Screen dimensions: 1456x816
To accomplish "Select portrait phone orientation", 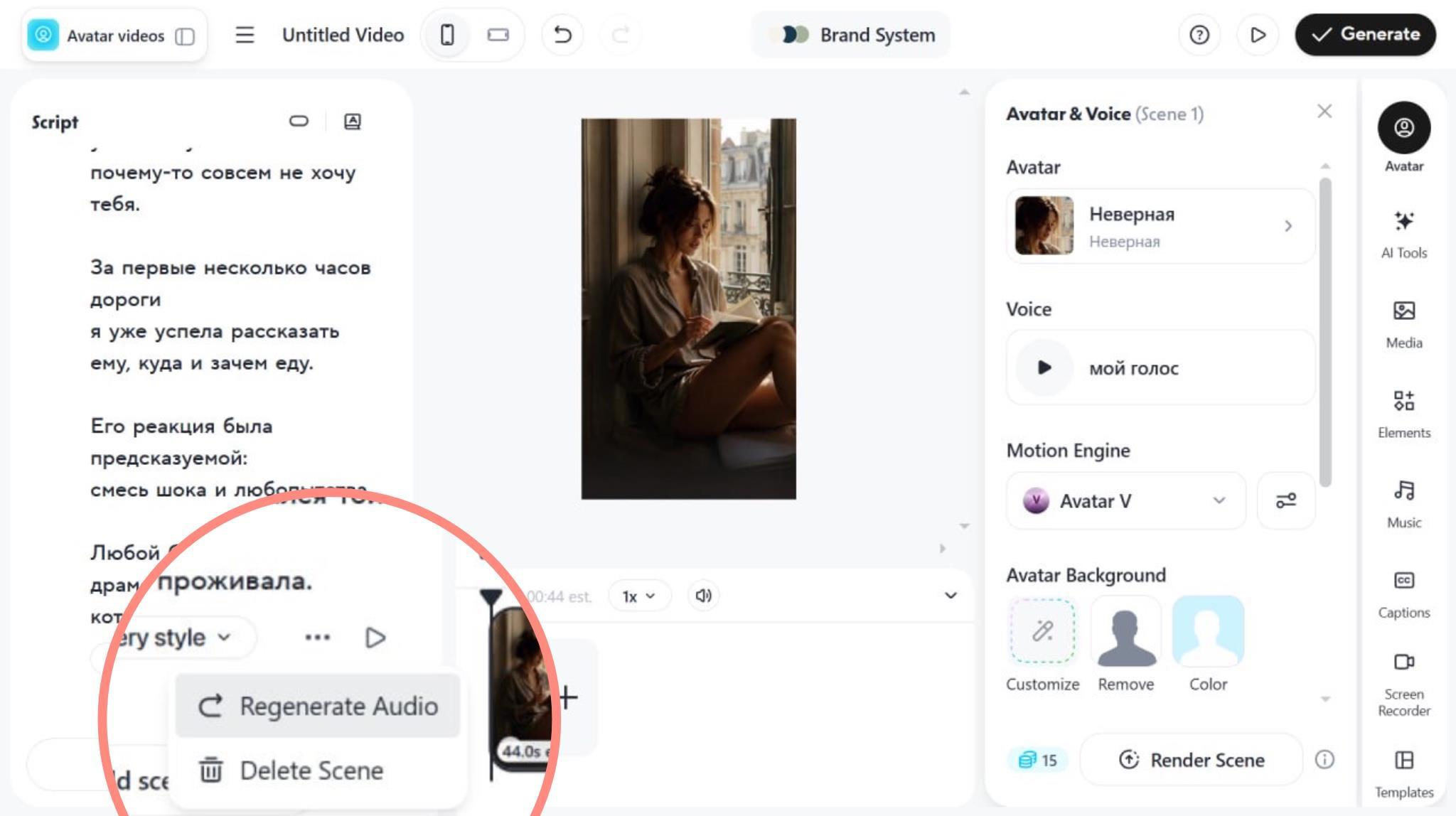I will point(447,35).
